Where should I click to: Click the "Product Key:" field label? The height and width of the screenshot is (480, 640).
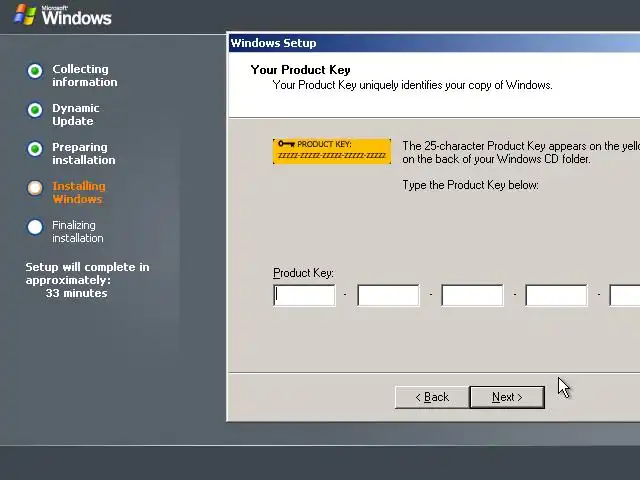[303, 273]
